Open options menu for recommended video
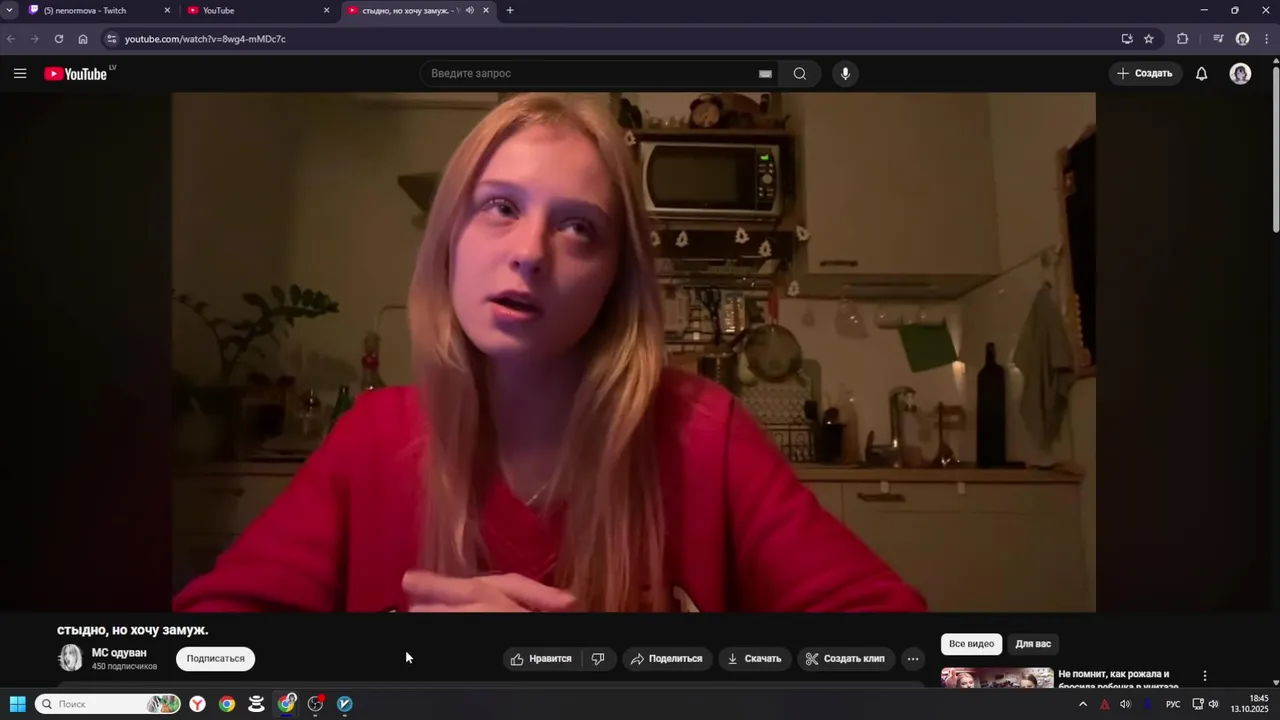Screen dimensions: 1280x720 point(1205,677)
